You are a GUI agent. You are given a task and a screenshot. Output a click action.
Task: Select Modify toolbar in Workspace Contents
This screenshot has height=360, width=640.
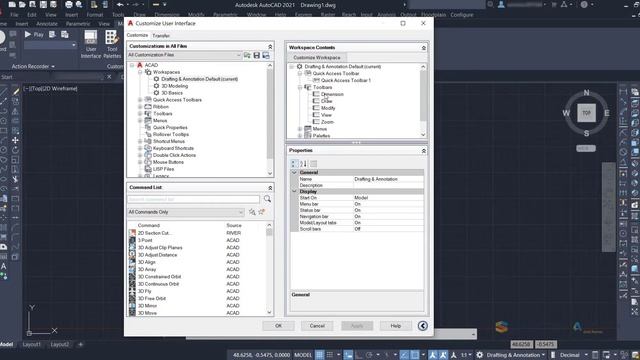[x=328, y=108]
